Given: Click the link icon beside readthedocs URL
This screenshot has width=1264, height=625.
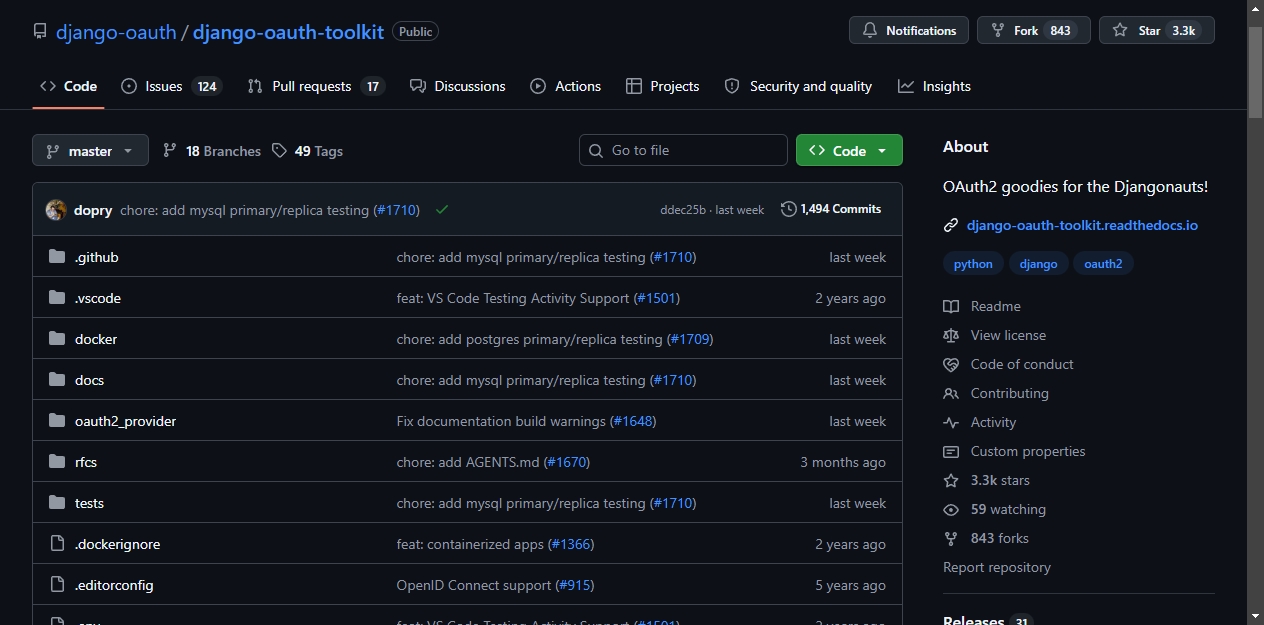Looking at the screenshot, I should point(951,226).
